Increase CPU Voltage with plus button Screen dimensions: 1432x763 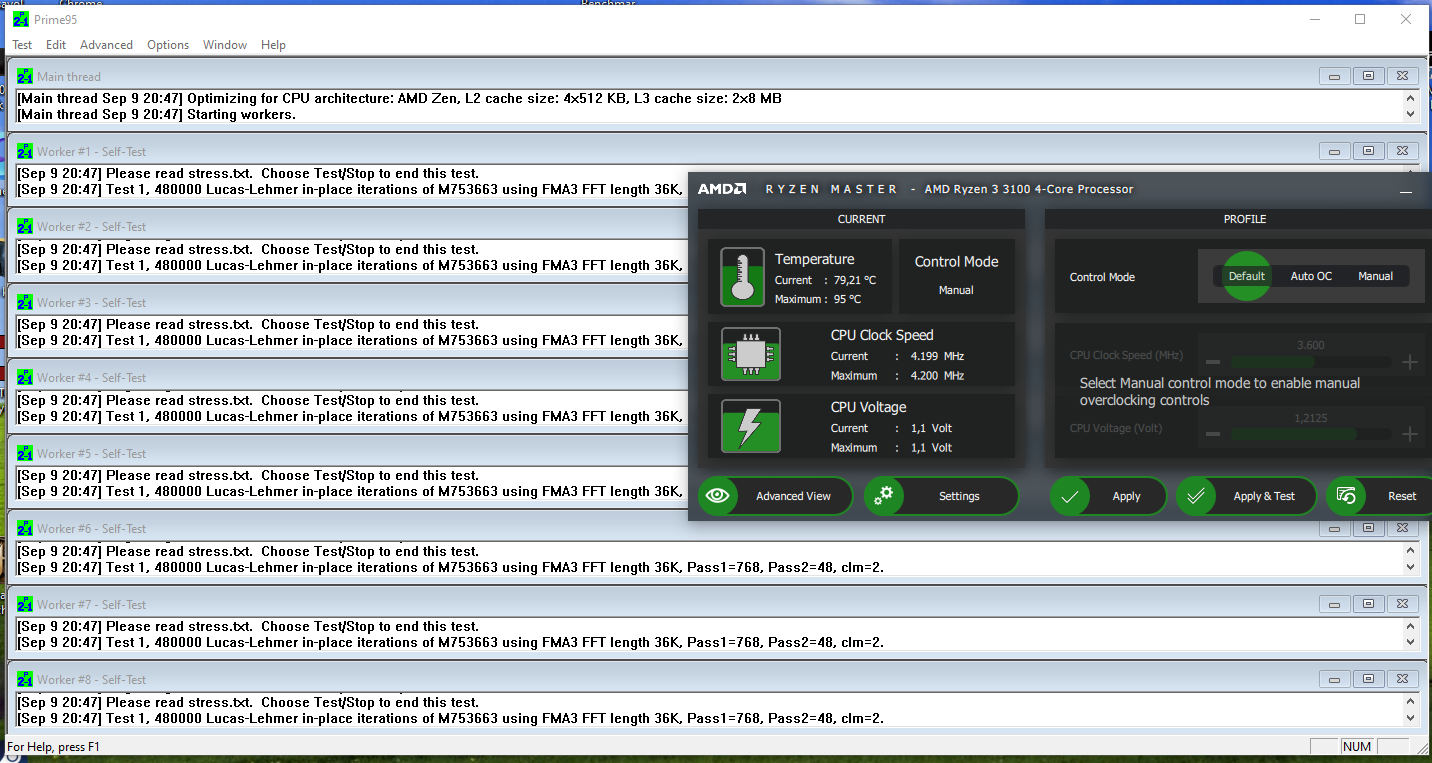(x=1410, y=434)
